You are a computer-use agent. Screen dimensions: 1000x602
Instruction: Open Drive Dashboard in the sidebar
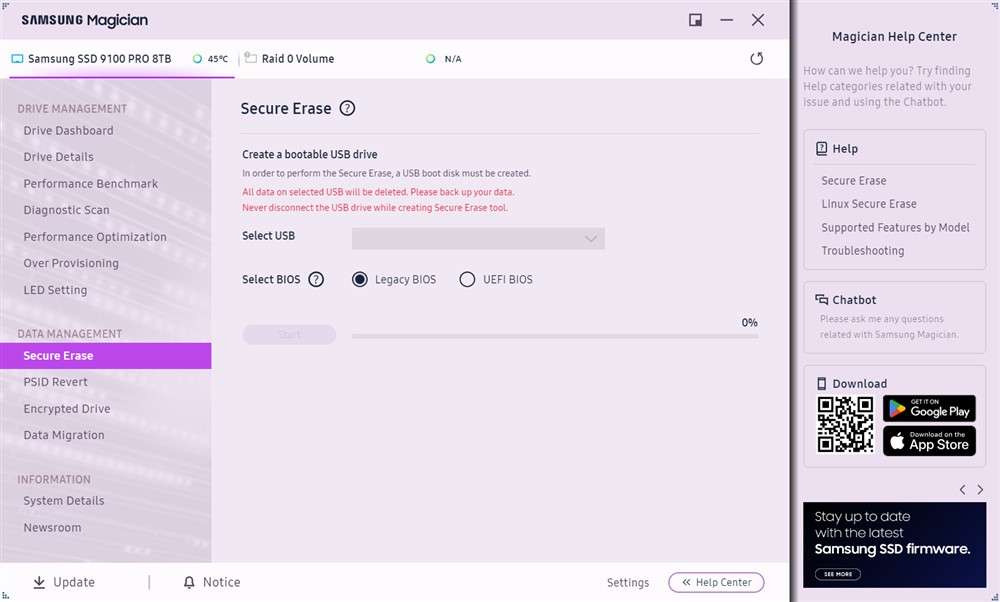[x=68, y=131]
